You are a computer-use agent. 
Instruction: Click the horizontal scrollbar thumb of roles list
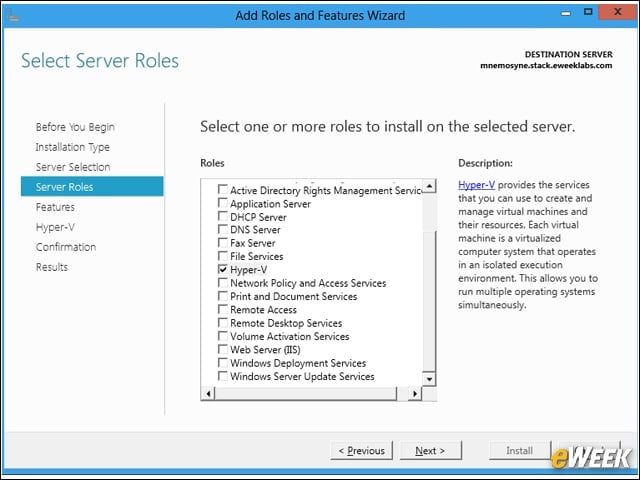point(305,393)
